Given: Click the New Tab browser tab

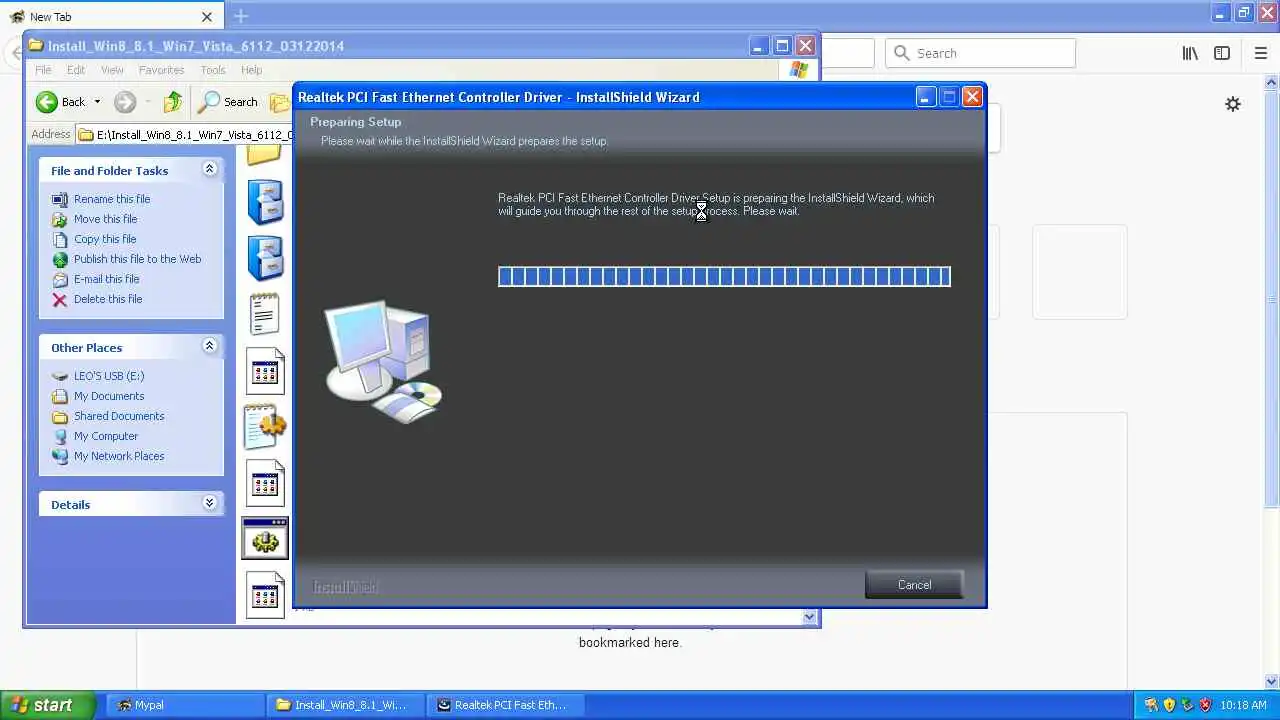Looking at the screenshot, I should point(110,17).
